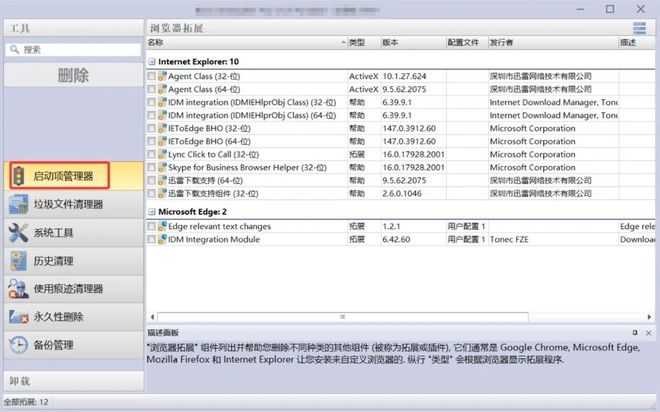Click version 147.0.3912.60 of IETOEdge BHO (32-位)
660x412 pixels.
click(x=409, y=128)
